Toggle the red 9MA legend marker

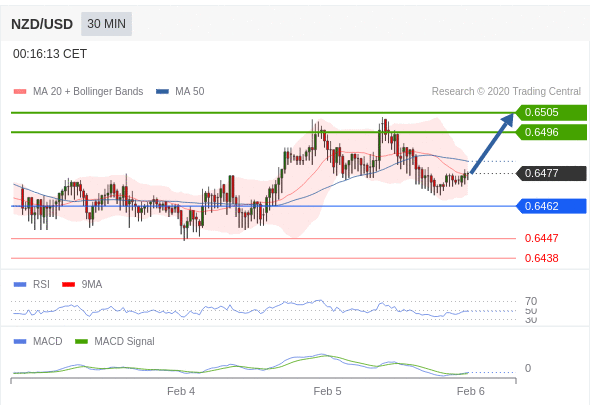click(x=69, y=284)
